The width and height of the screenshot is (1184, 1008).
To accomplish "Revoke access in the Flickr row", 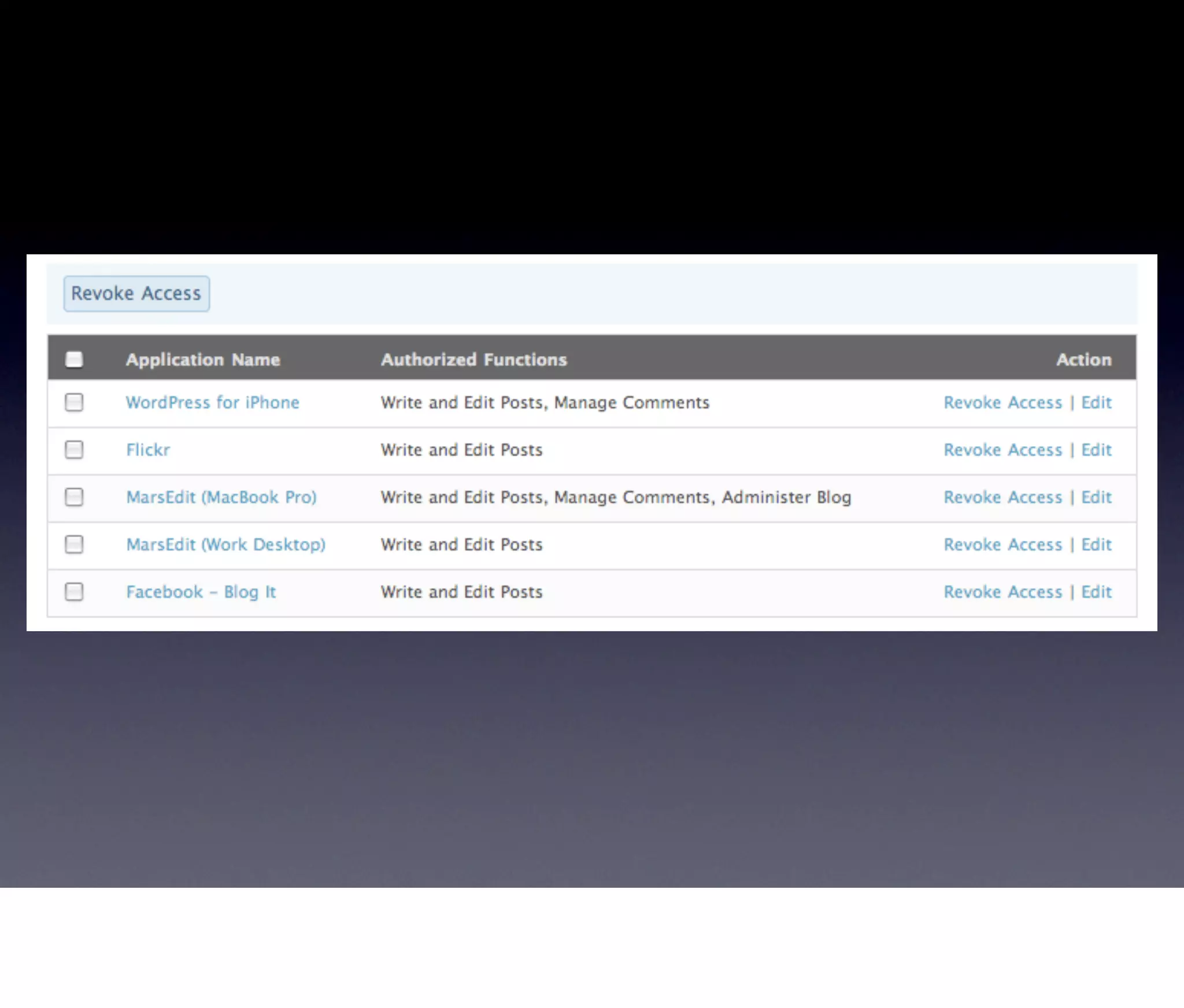I will (x=1002, y=450).
